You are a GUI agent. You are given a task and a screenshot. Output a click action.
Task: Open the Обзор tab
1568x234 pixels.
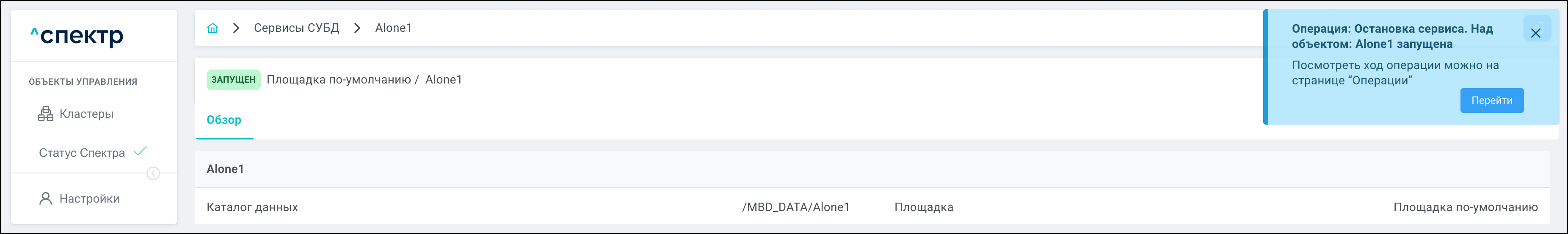(x=224, y=120)
